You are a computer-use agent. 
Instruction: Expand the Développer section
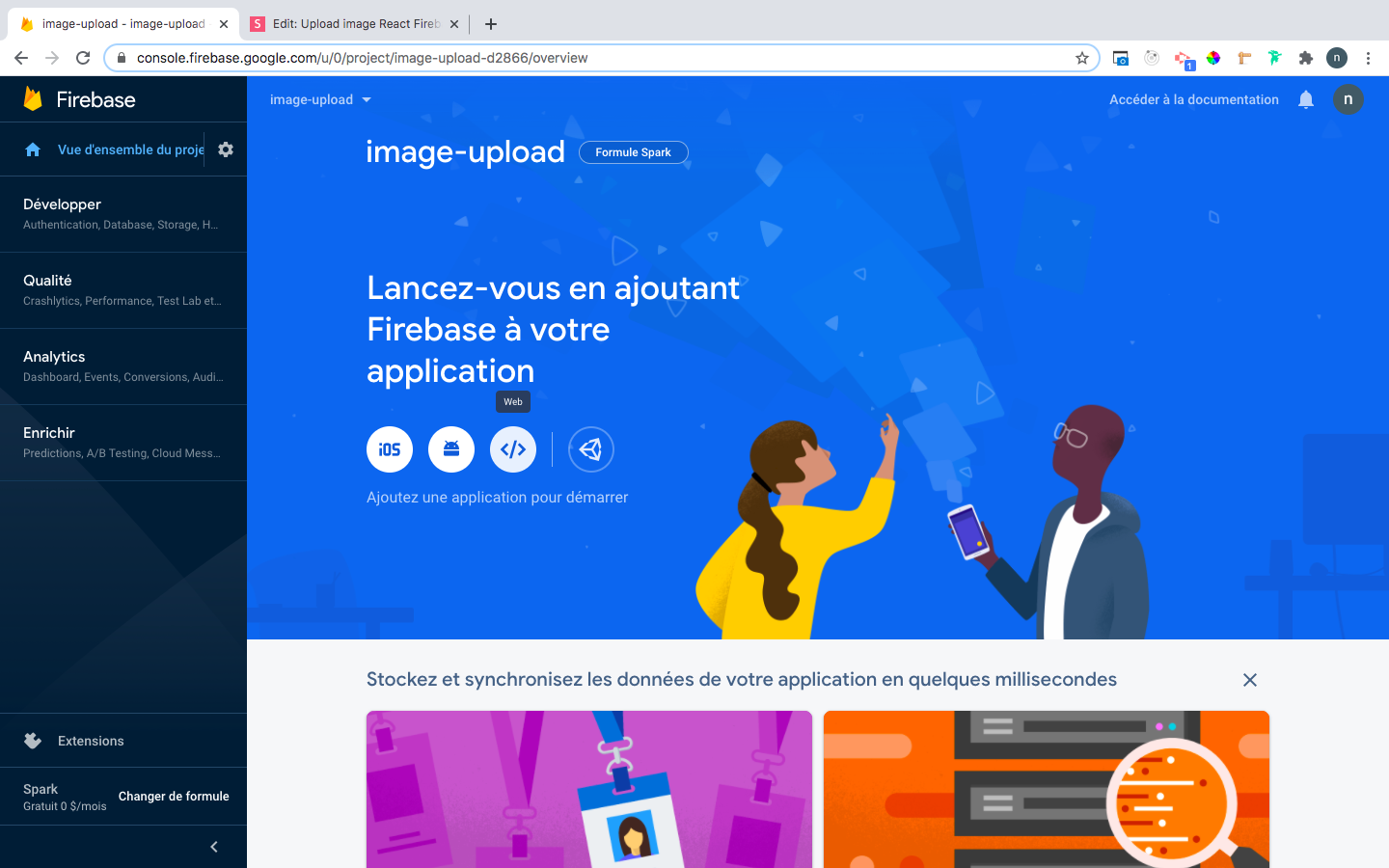[123, 214]
